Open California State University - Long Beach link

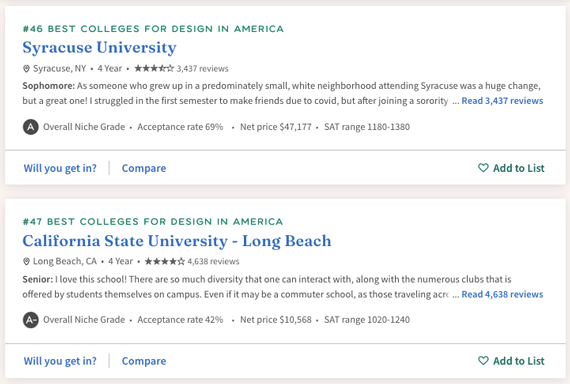[177, 241]
